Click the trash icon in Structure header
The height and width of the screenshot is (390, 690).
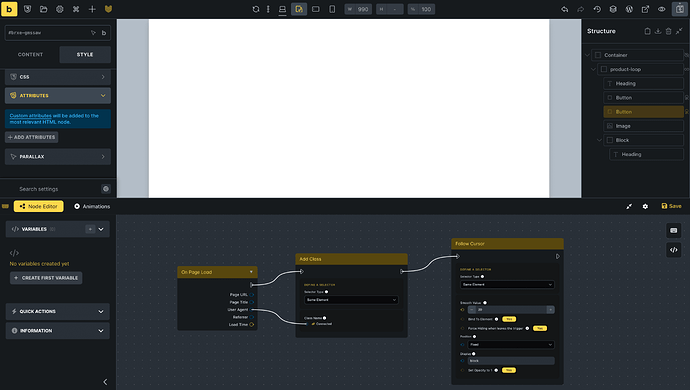pyautogui.click(x=668, y=31)
